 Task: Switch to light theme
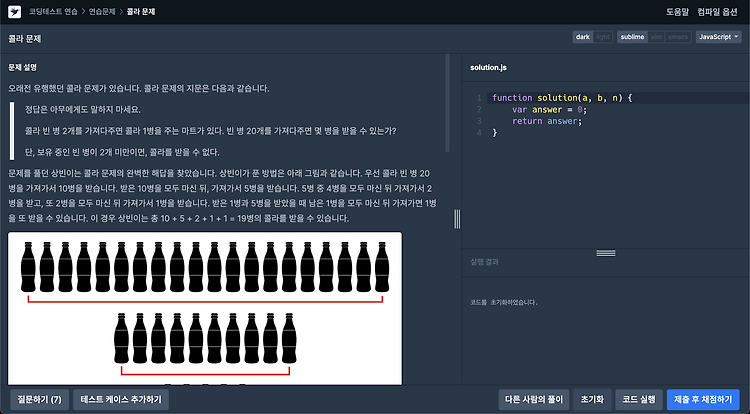click(603, 37)
